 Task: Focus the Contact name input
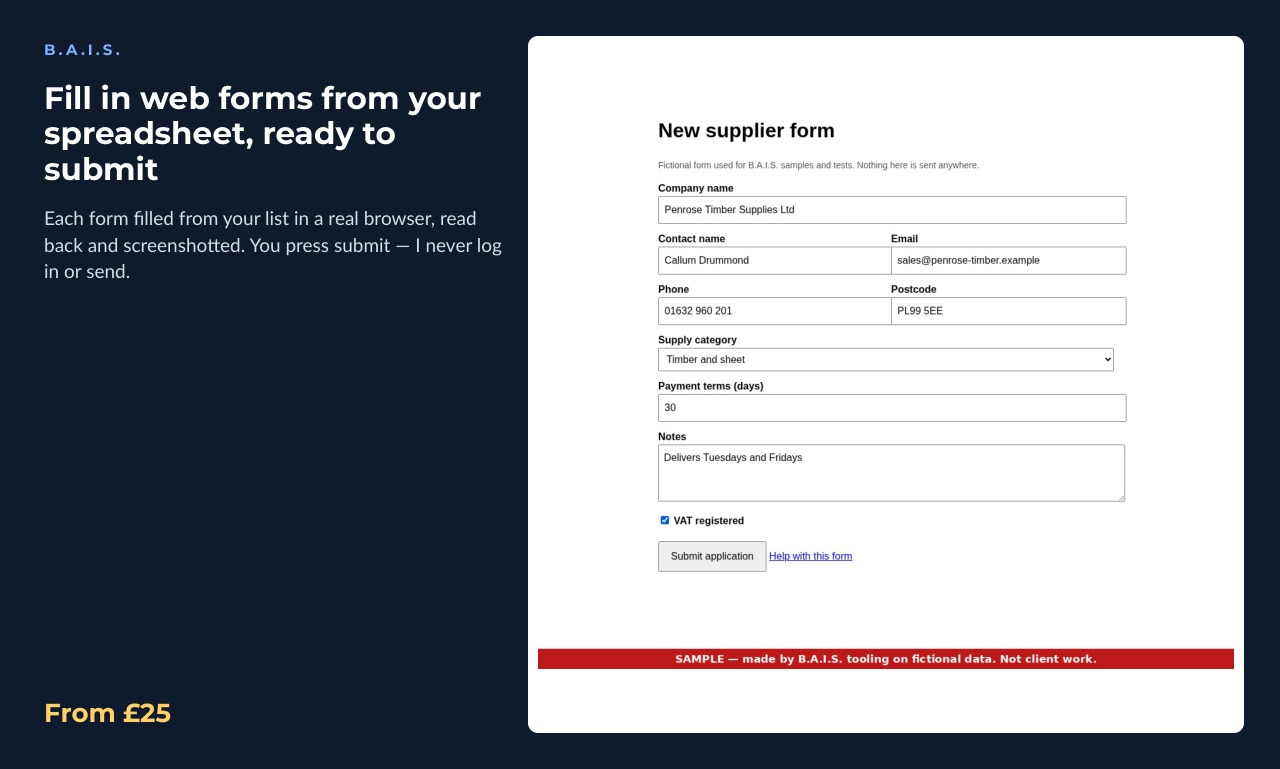(774, 260)
